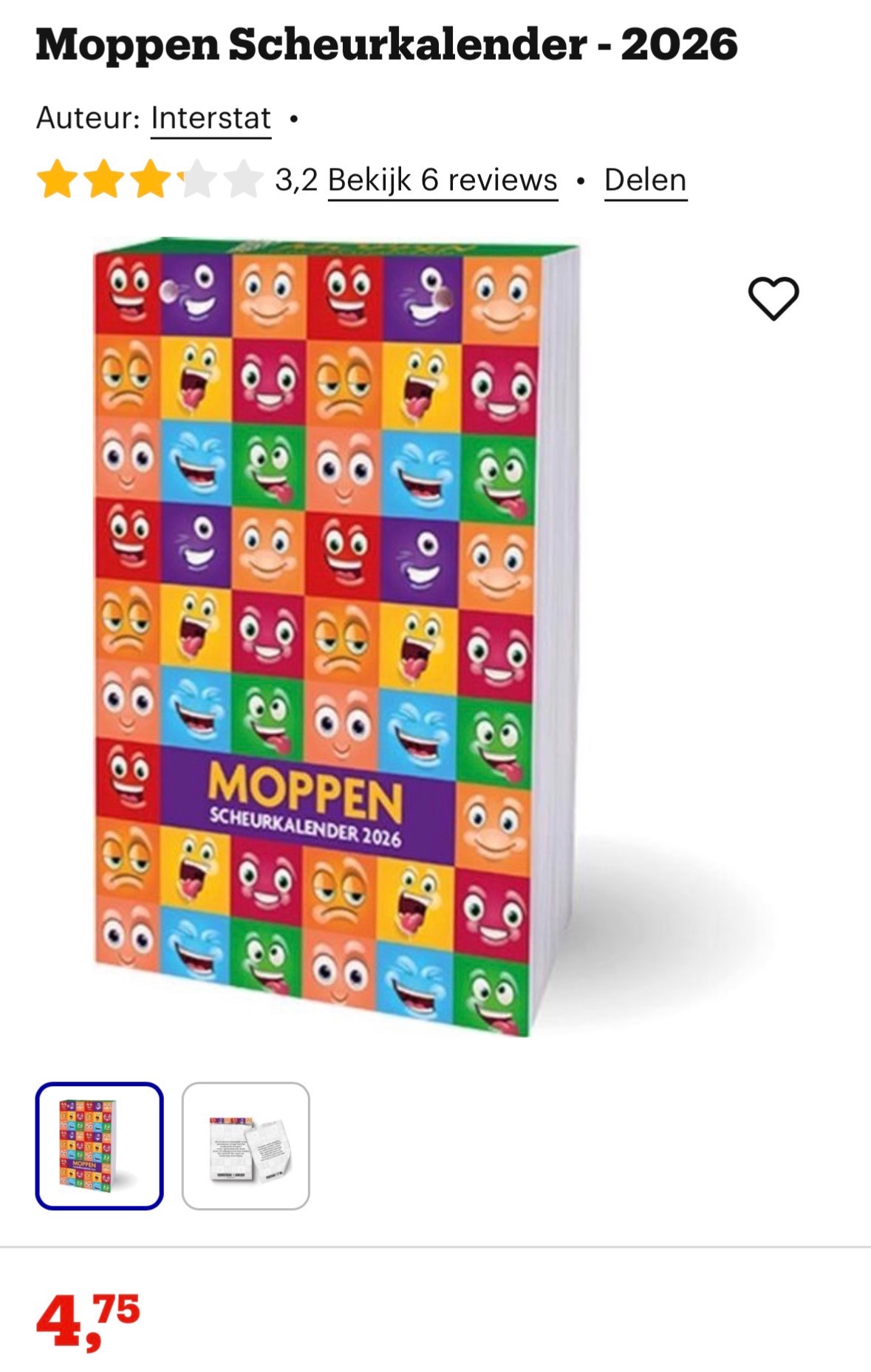Screen dimensions: 871x1372
Task: Click the yellow MOPPEN text on cover
Action: pyautogui.click(x=305, y=791)
